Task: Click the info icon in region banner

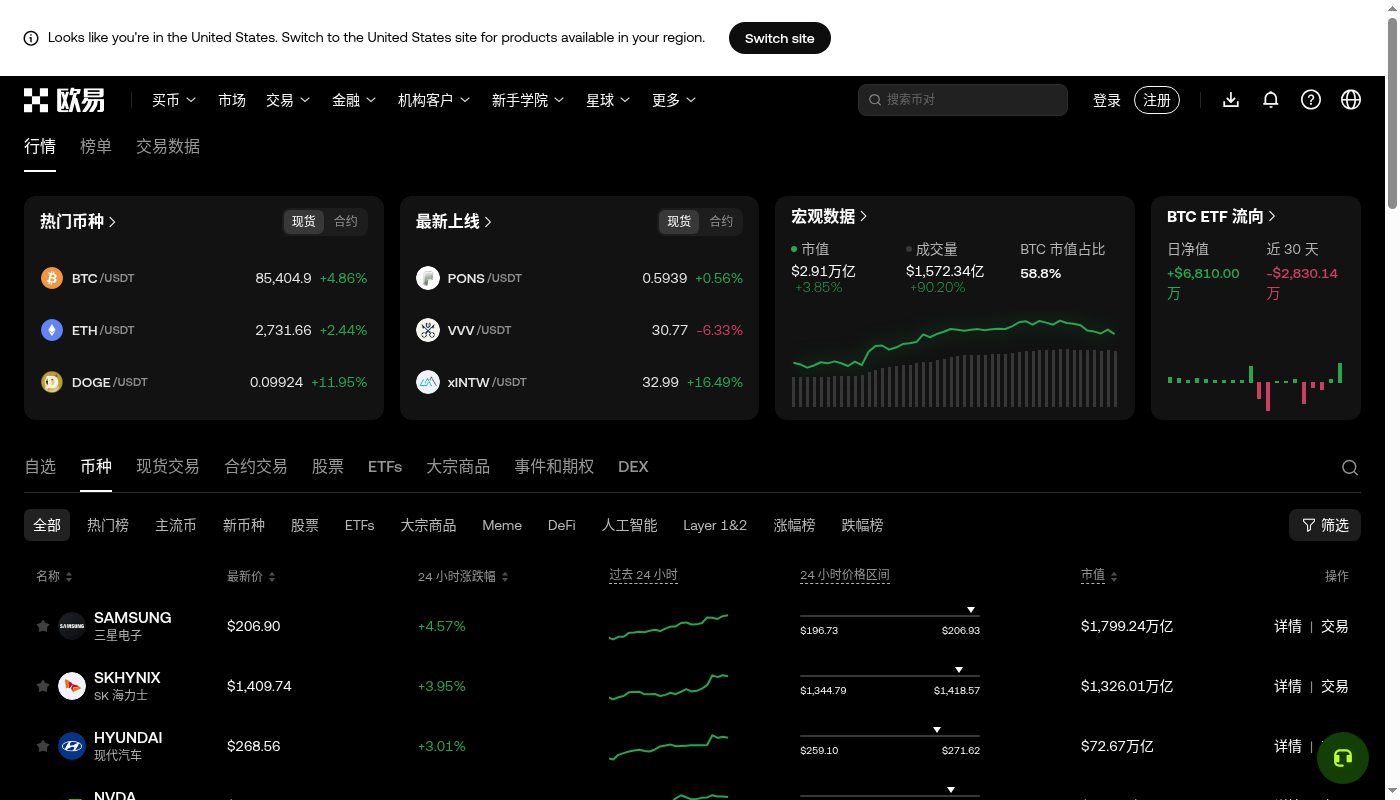Action: pos(31,38)
